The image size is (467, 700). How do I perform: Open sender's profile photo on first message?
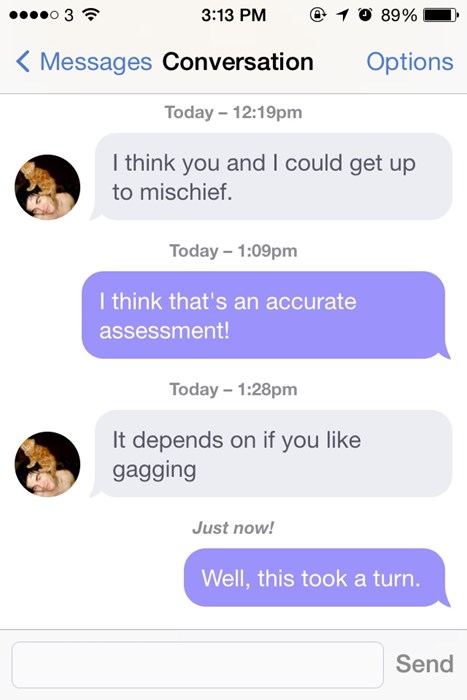47,187
